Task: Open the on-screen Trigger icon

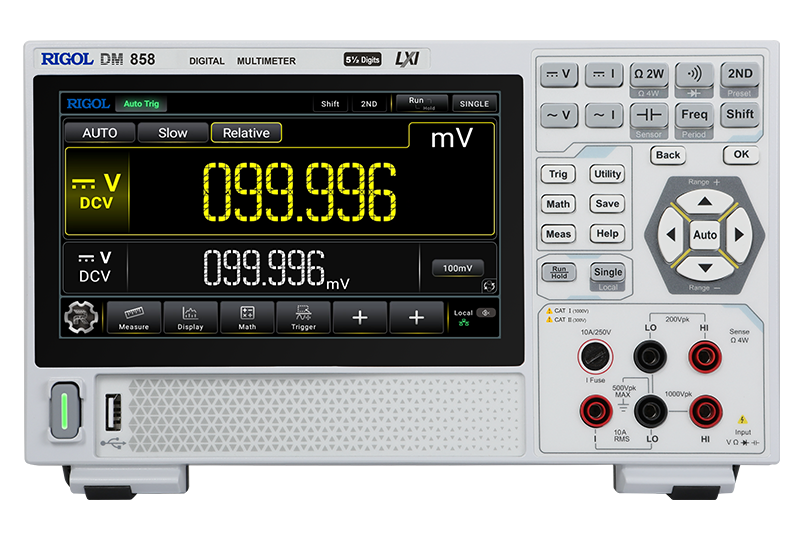Action: 303,317
